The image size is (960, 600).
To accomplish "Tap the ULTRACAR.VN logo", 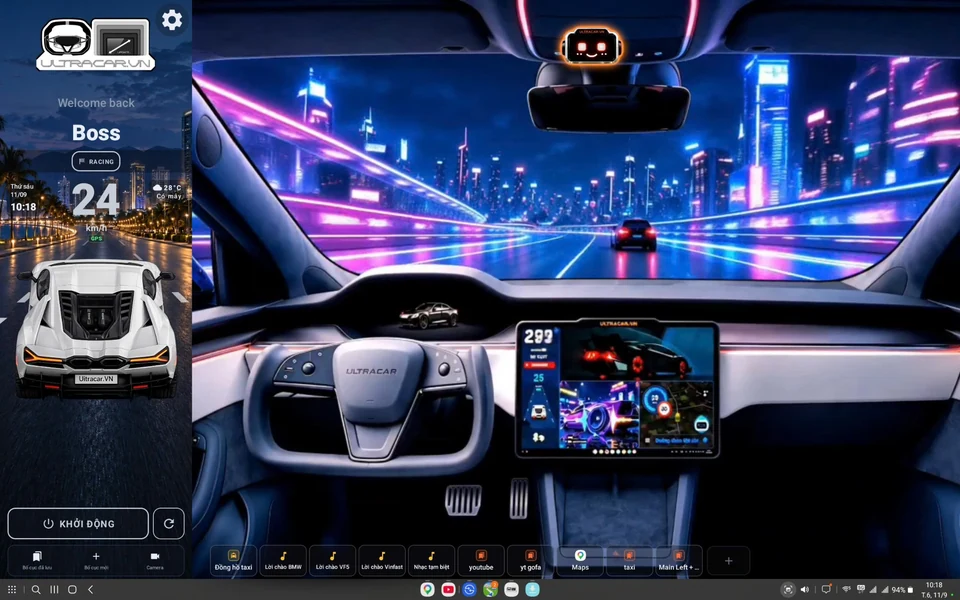I will 96,44.
